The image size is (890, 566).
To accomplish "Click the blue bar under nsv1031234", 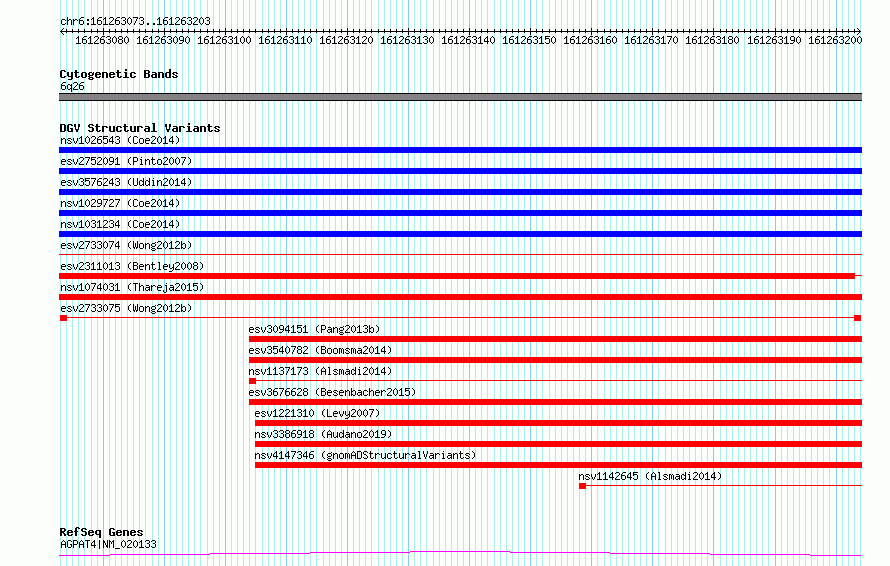I will (460, 234).
